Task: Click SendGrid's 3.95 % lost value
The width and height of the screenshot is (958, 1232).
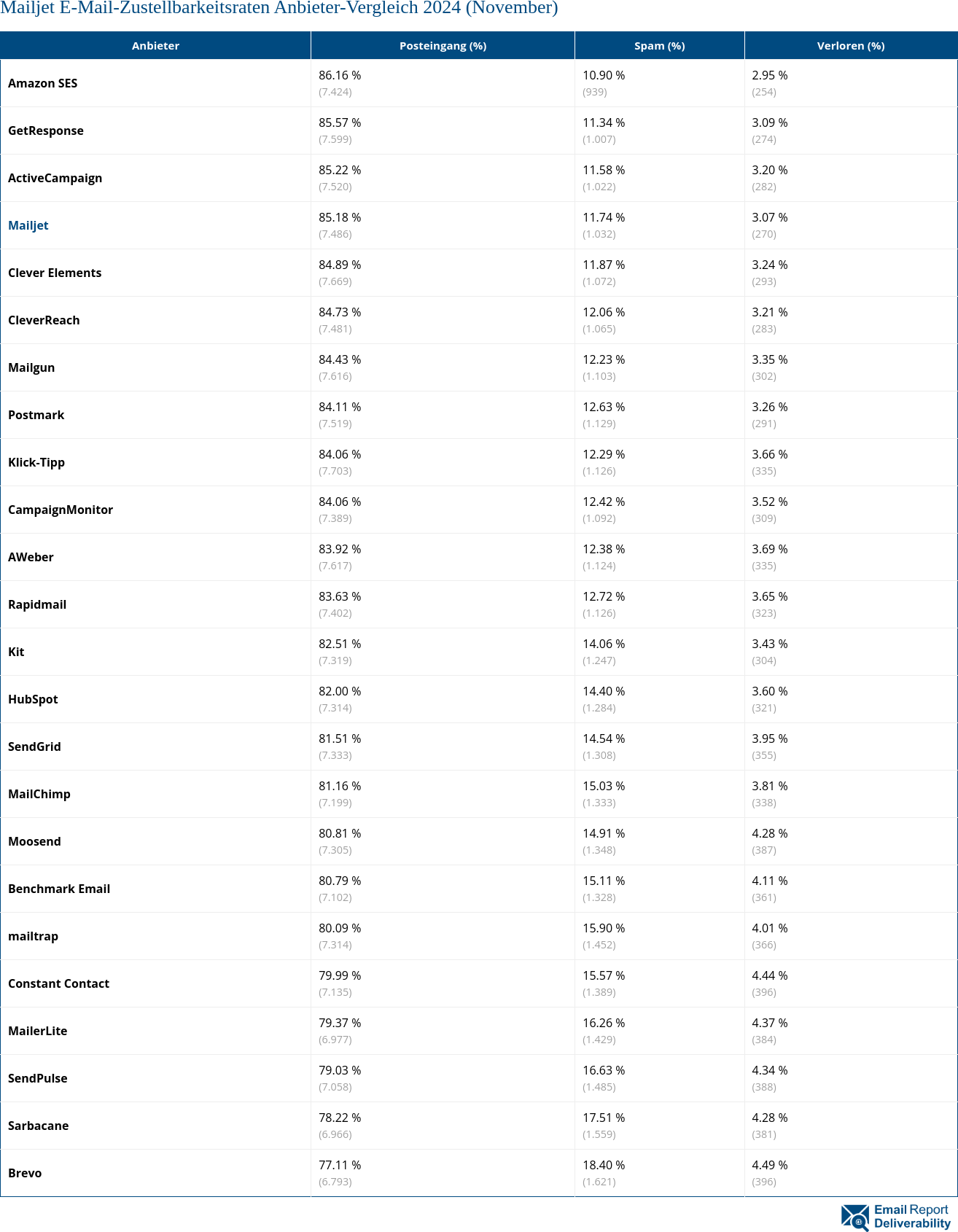Action: (770, 738)
